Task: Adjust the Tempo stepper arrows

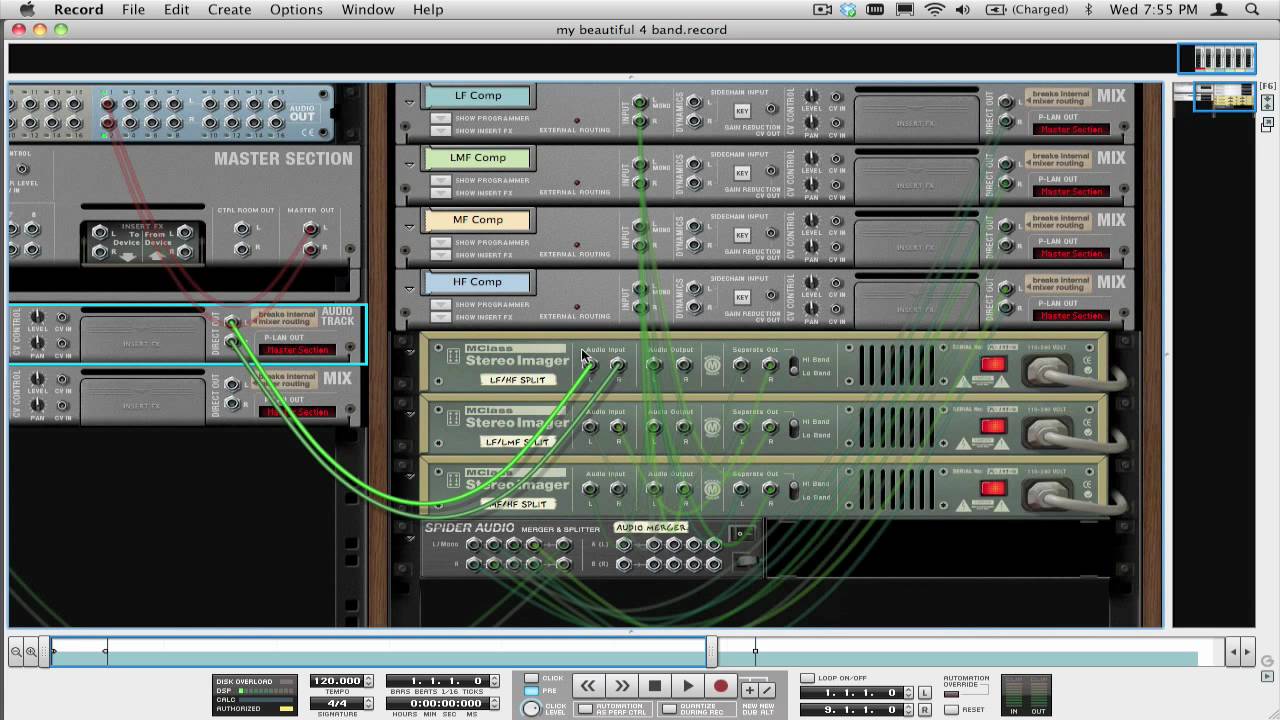Action: point(368,681)
